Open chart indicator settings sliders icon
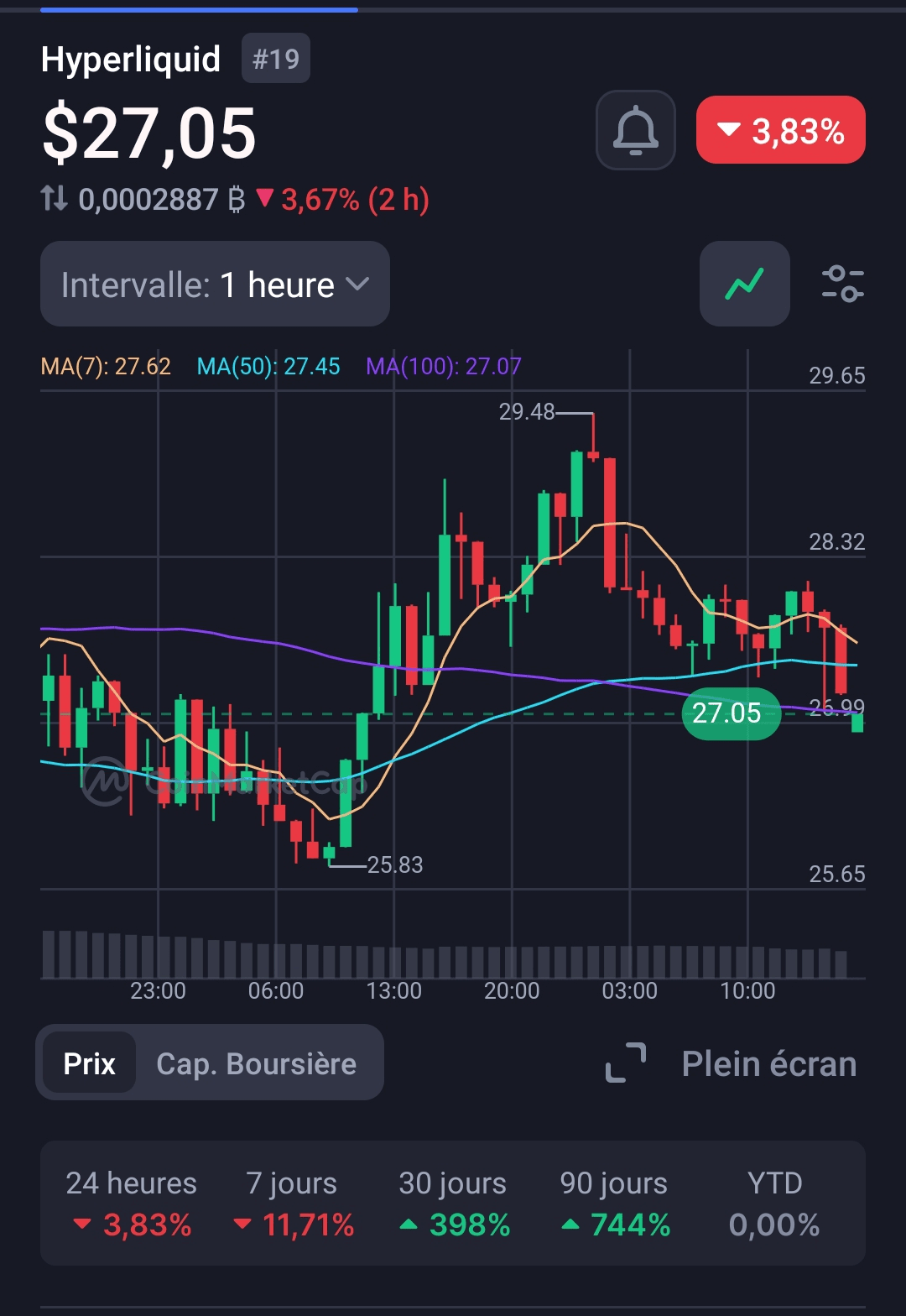Viewport: 906px width, 1316px height. 842,284
